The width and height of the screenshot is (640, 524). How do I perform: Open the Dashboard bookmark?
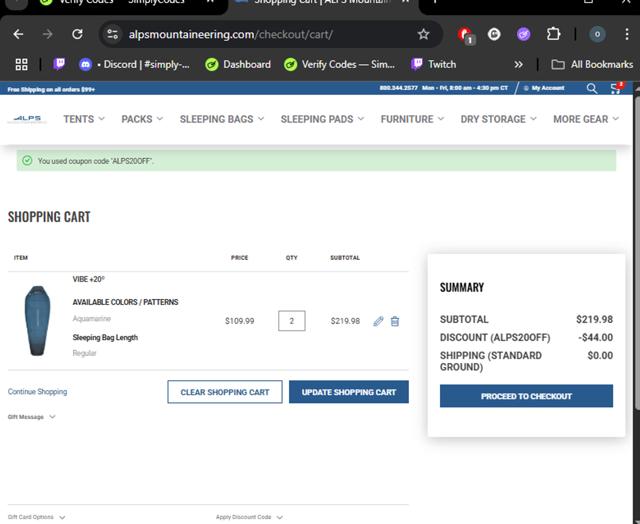238,64
